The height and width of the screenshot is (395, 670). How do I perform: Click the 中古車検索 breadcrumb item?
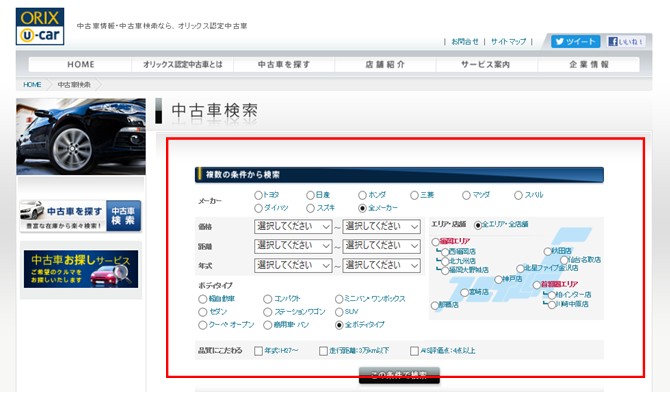pyautogui.click(x=73, y=85)
